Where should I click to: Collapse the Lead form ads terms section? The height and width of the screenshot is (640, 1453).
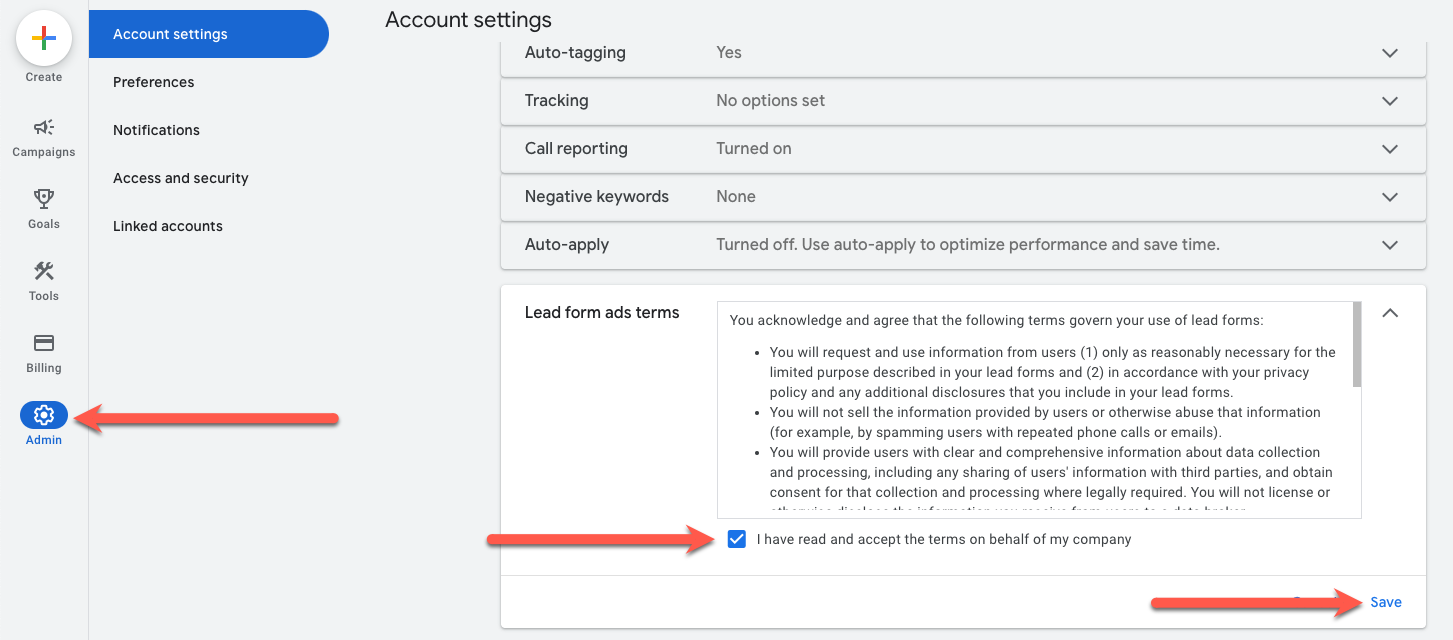click(1389, 313)
